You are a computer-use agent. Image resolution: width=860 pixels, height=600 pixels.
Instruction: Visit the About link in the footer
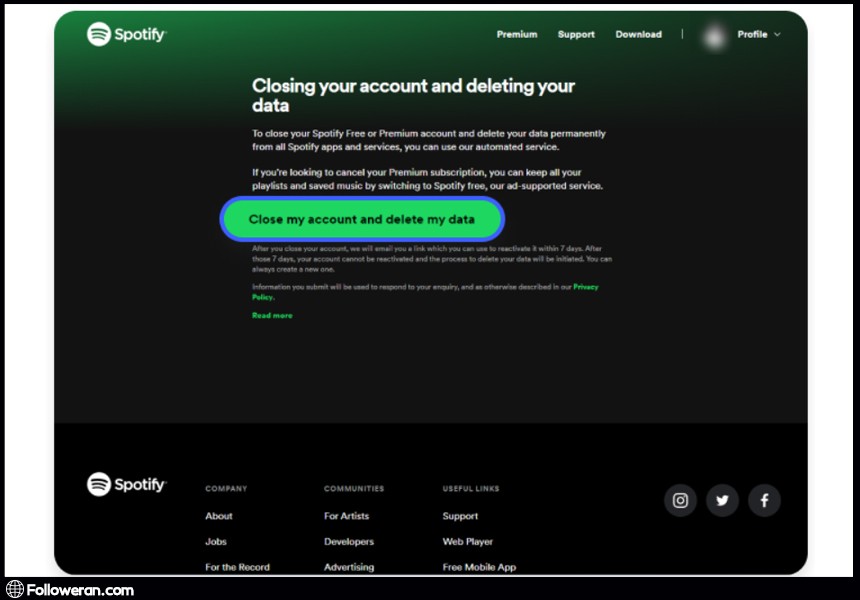tap(219, 516)
